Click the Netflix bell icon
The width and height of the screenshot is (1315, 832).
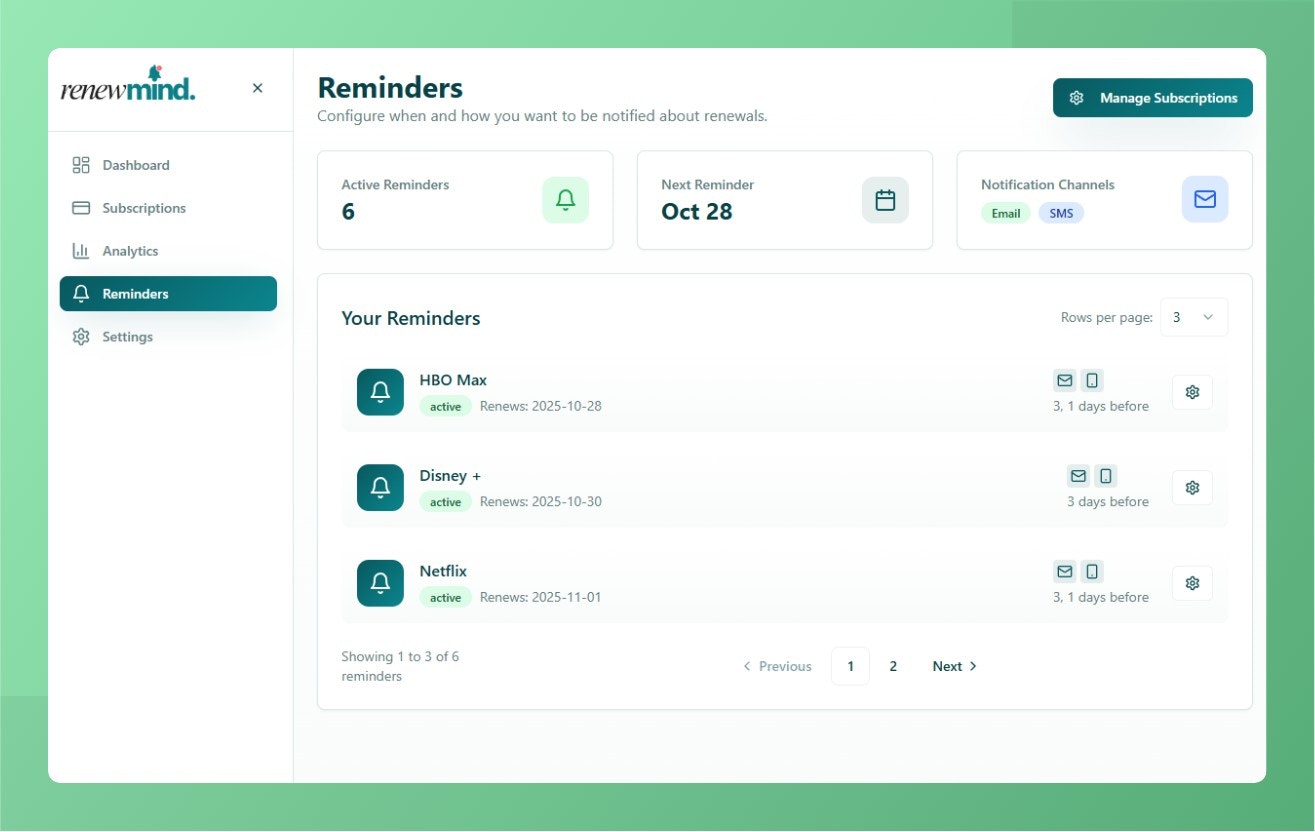380,583
